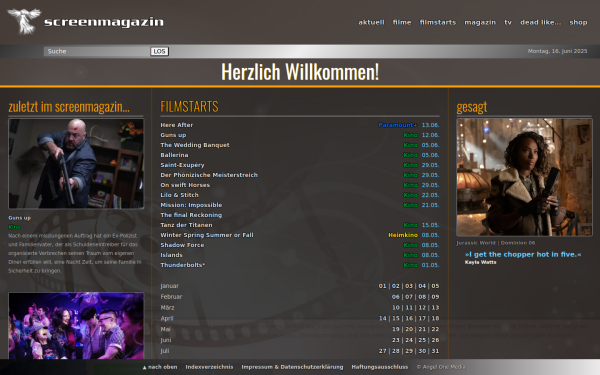Select the tv menu item

(508, 22)
